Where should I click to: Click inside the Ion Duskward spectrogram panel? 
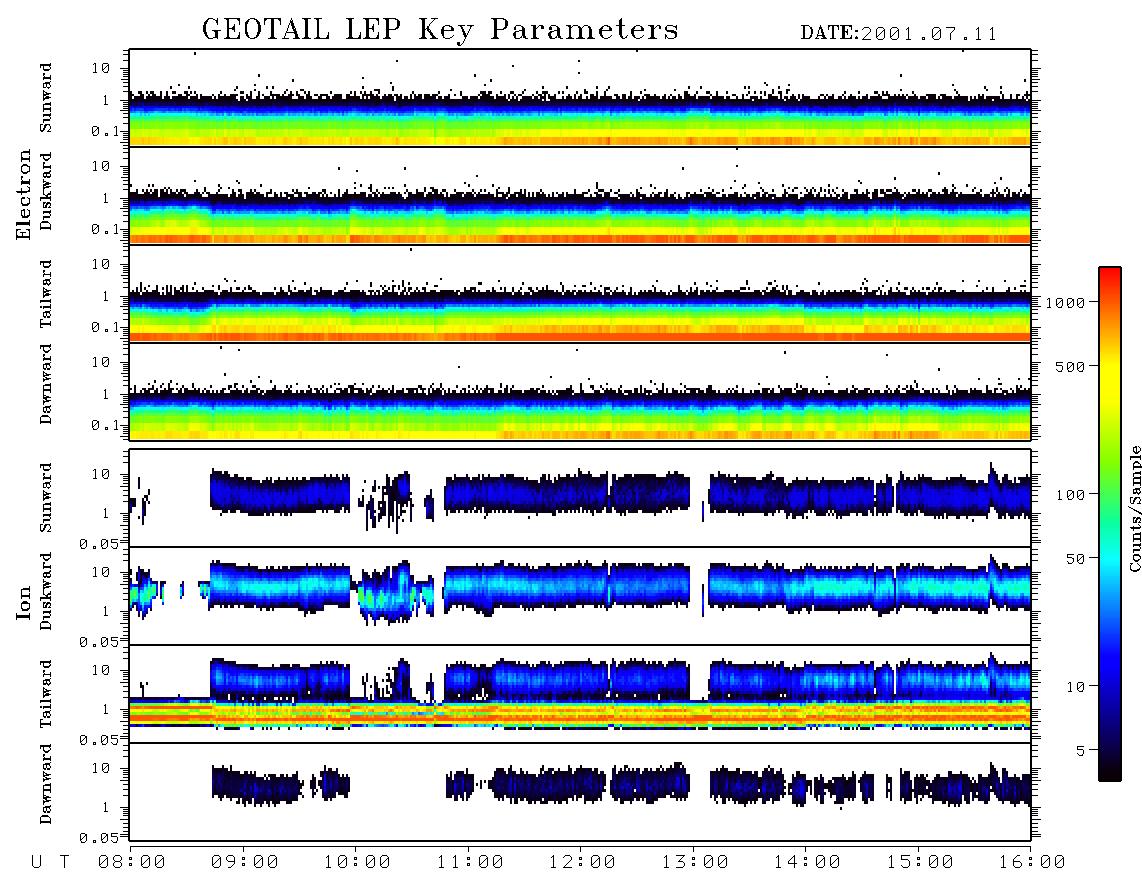click(580, 596)
